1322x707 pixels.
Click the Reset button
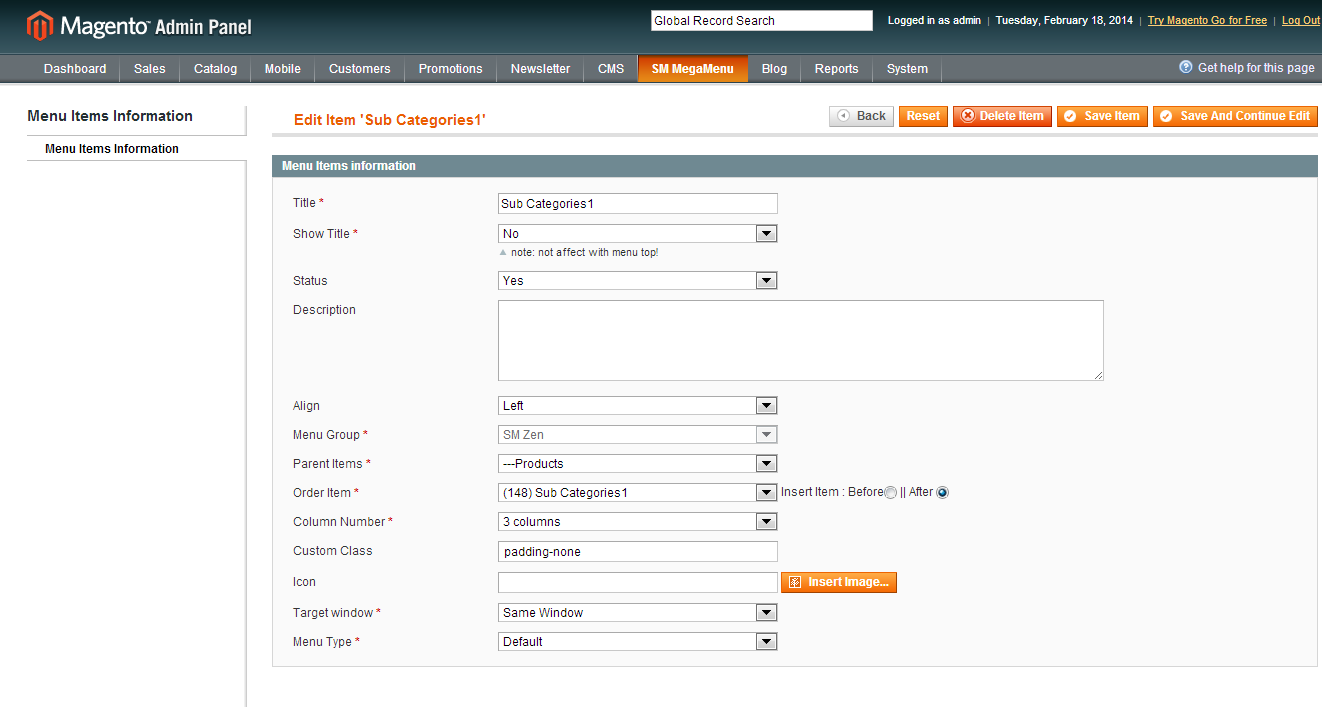923,116
